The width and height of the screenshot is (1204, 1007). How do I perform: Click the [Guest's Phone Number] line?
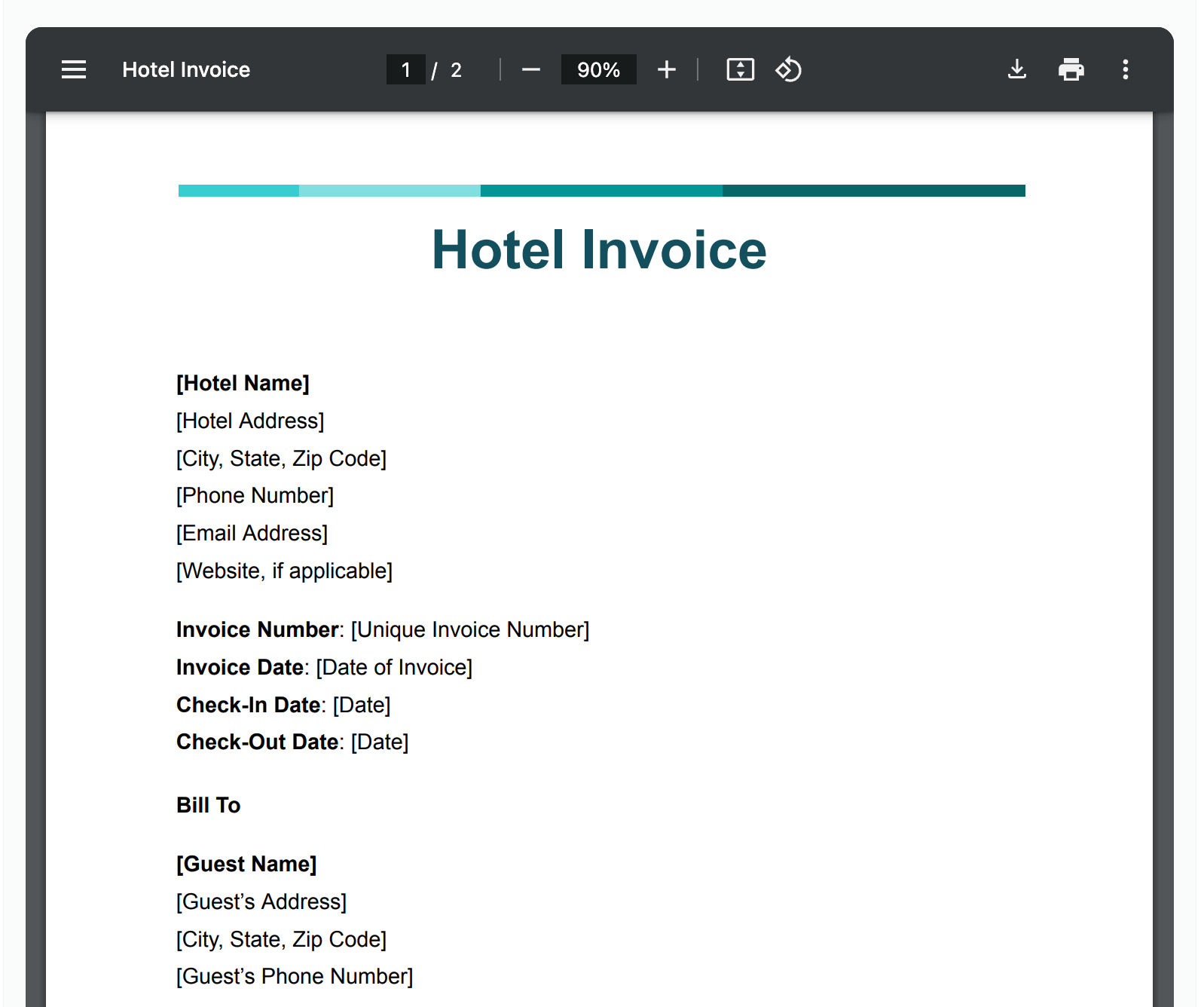click(295, 977)
